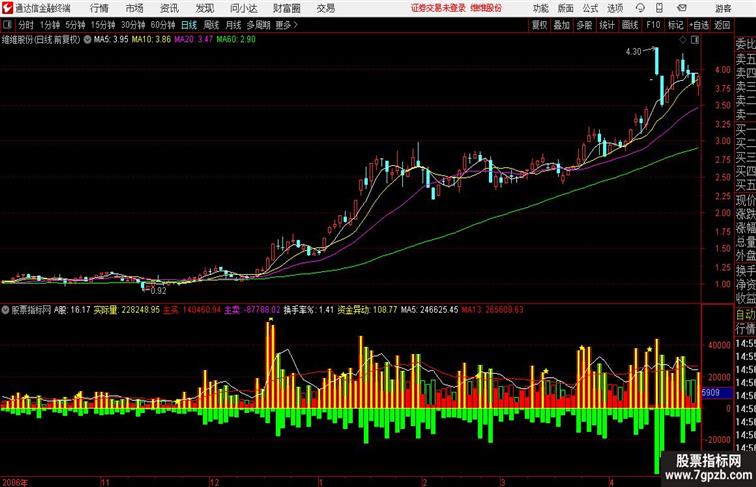Open the 交易 menu
756x487 pixels.
click(325, 8)
